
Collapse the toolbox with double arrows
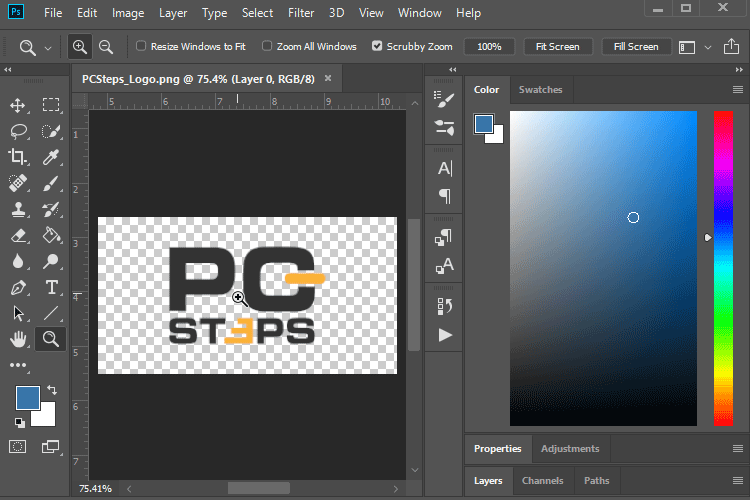(x=8, y=70)
